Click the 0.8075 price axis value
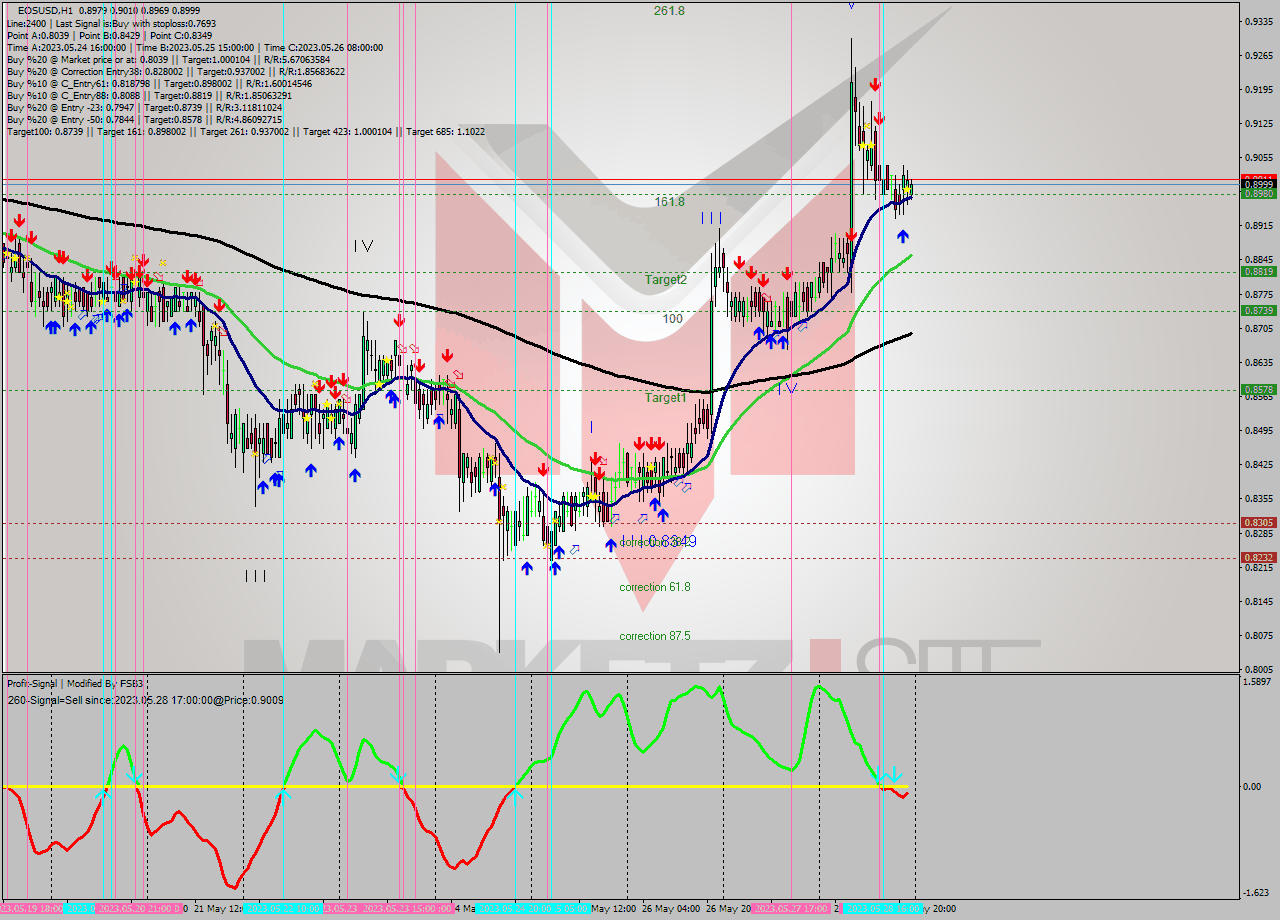 pyautogui.click(x=1258, y=635)
